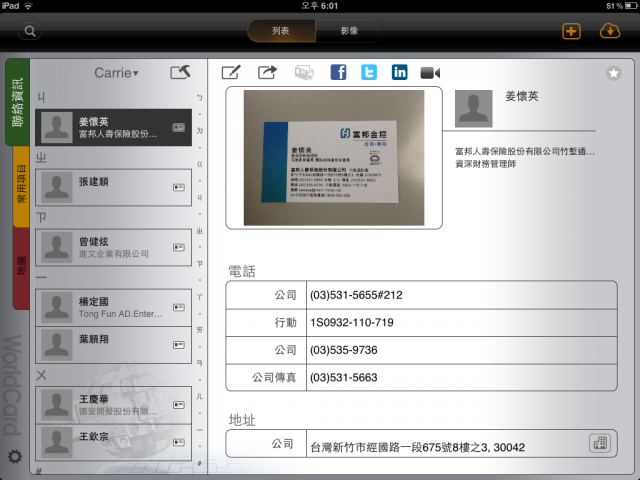This screenshot has width=640, height=480.
Task: Call company number (03)531-5655#212
Action: click(x=421, y=295)
